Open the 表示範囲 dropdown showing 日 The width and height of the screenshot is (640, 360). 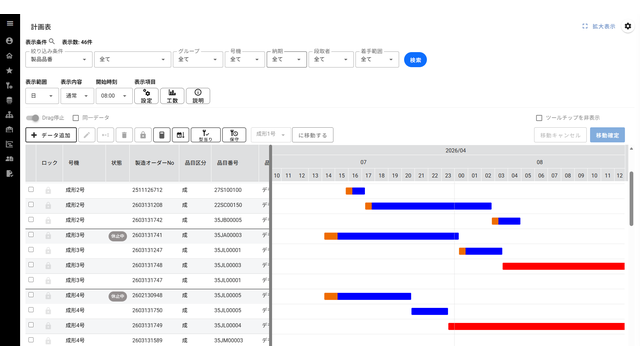point(41,96)
